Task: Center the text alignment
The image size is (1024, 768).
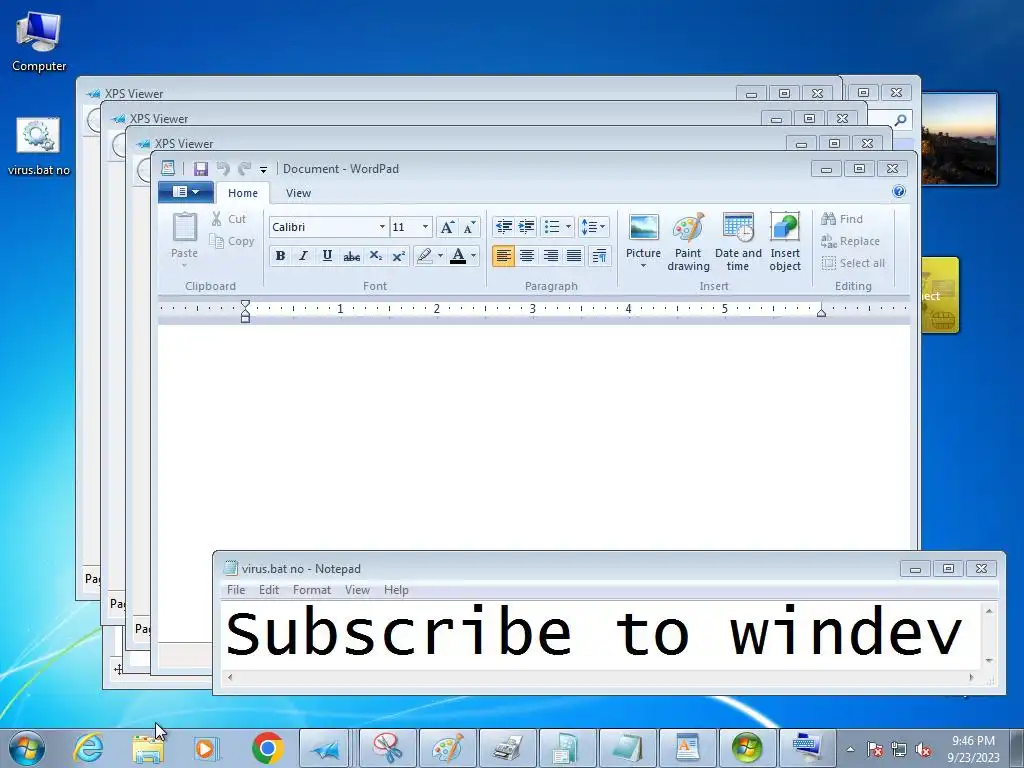Action: click(x=527, y=256)
